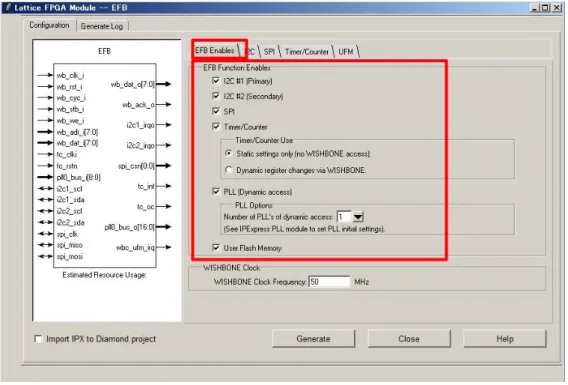The height and width of the screenshot is (385, 568).
Task: Select Dynamic register changes via WISHBONE
Action: point(229,170)
